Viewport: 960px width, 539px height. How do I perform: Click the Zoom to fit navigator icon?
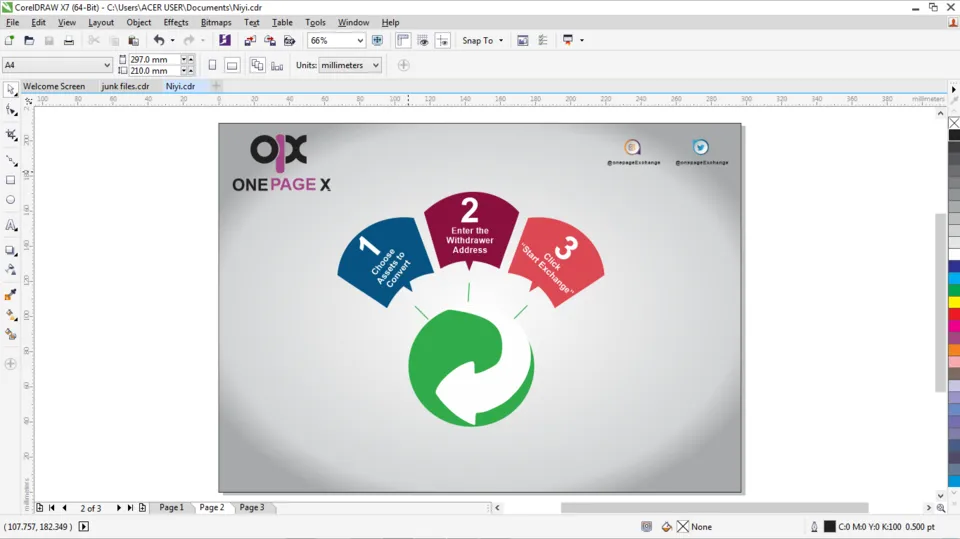[x=941, y=508]
